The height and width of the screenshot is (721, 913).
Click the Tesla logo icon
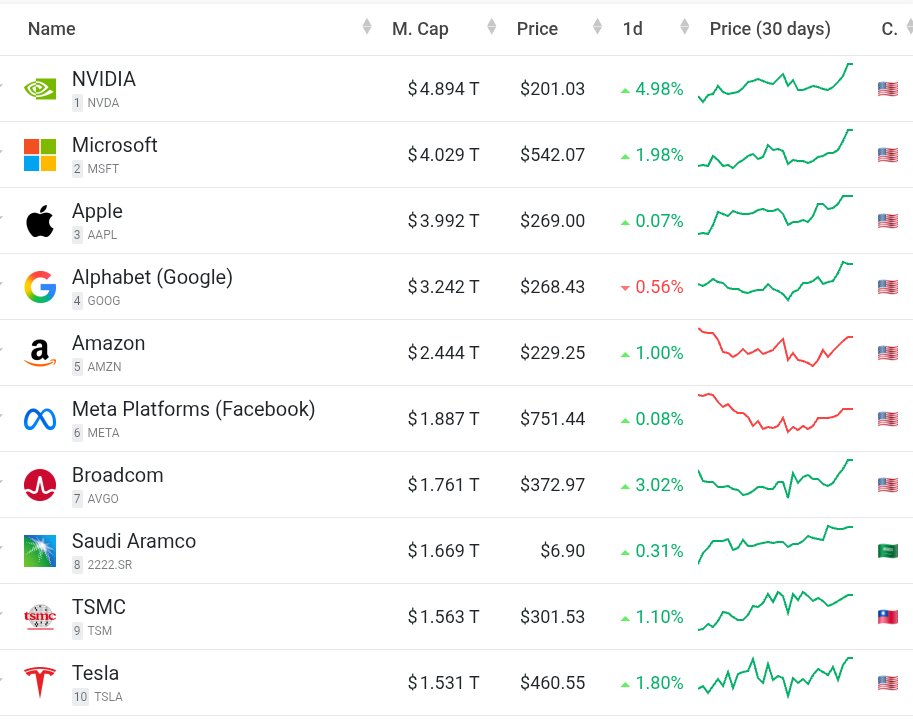40,683
